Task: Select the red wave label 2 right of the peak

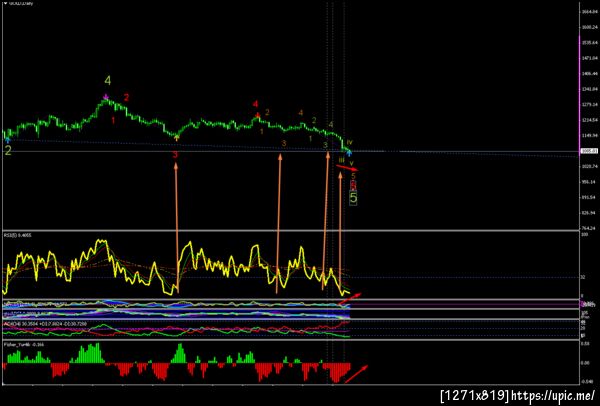Action: pyautogui.click(x=126, y=97)
